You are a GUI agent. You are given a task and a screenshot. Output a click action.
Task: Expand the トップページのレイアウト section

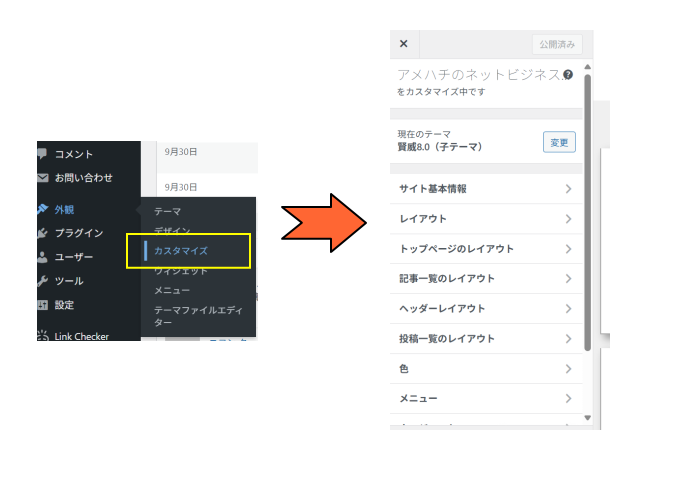pyautogui.click(x=485, y=249)
